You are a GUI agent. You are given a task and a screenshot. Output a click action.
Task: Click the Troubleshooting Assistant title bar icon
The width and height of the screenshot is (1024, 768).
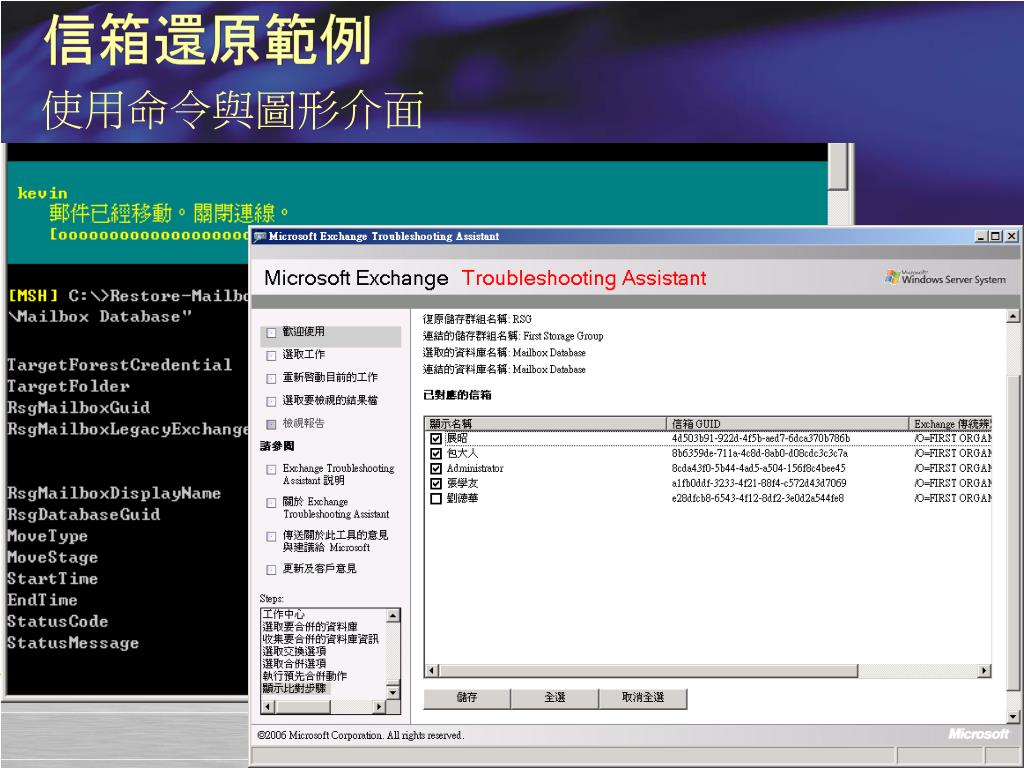[259, 236]
